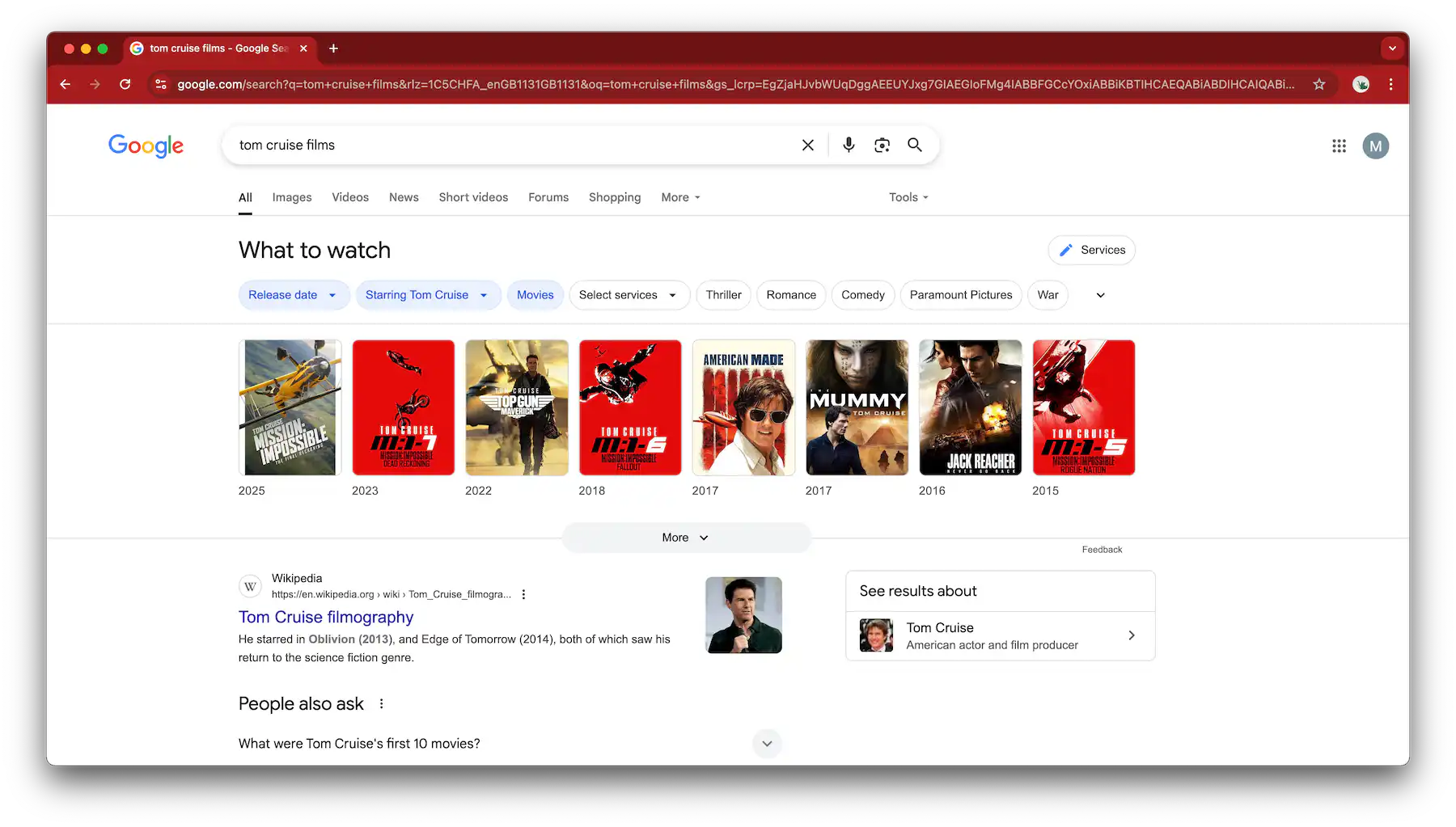Image resolution: width=1456 pixels, height=827 pixels.
Task: Open the Chrome profile avatar in toolbar
Action: [x=1361, y=84]
